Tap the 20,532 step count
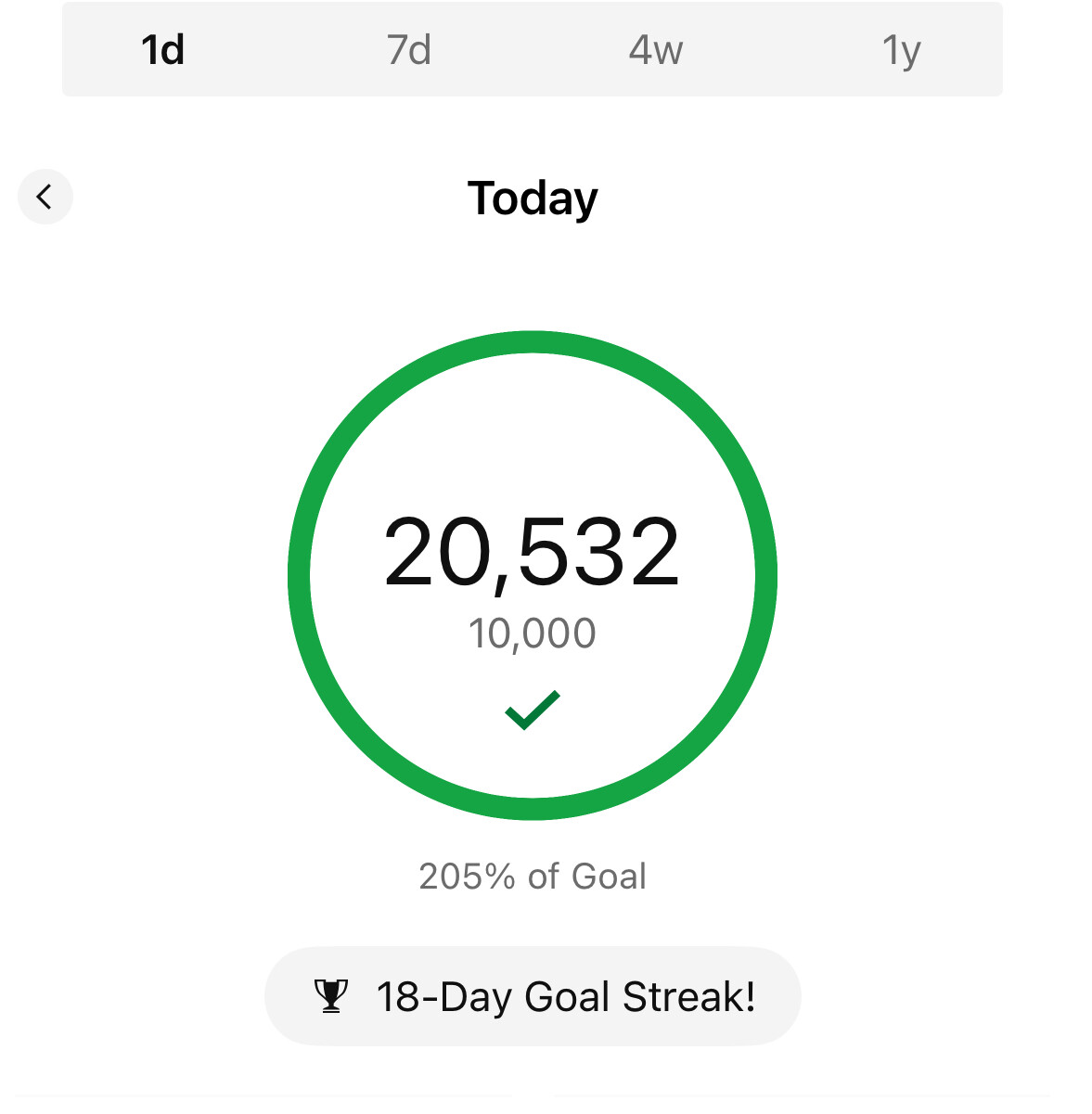 pos(533,554)
